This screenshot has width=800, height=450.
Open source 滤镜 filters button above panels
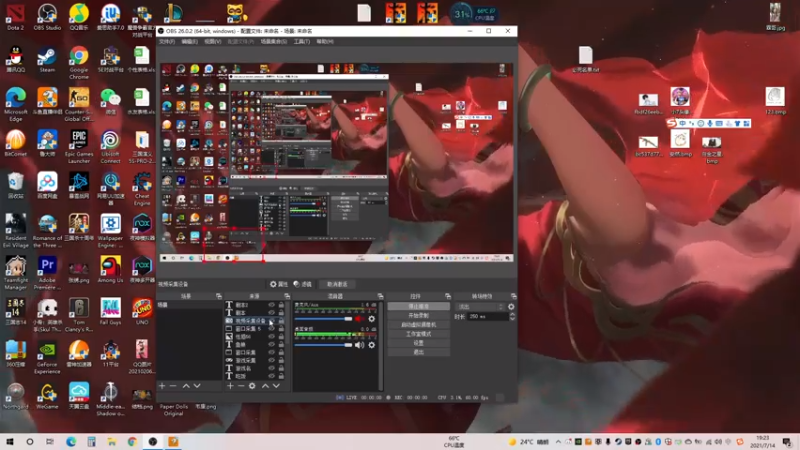point(303,284)
